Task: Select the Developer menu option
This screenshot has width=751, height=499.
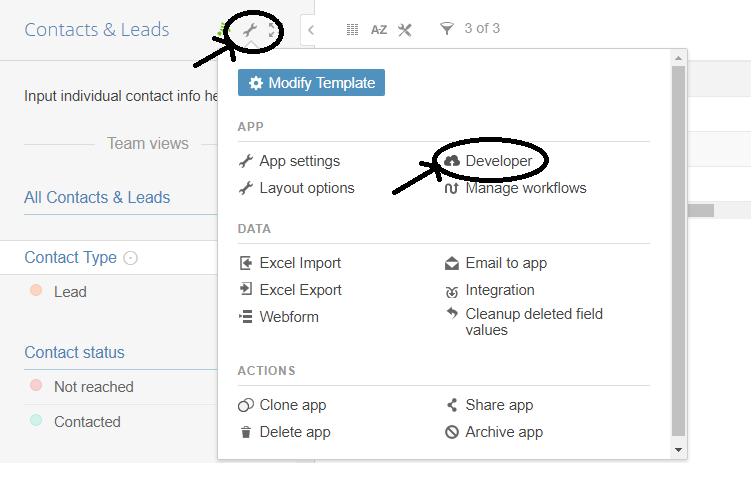Action: (x=498, y=161)
